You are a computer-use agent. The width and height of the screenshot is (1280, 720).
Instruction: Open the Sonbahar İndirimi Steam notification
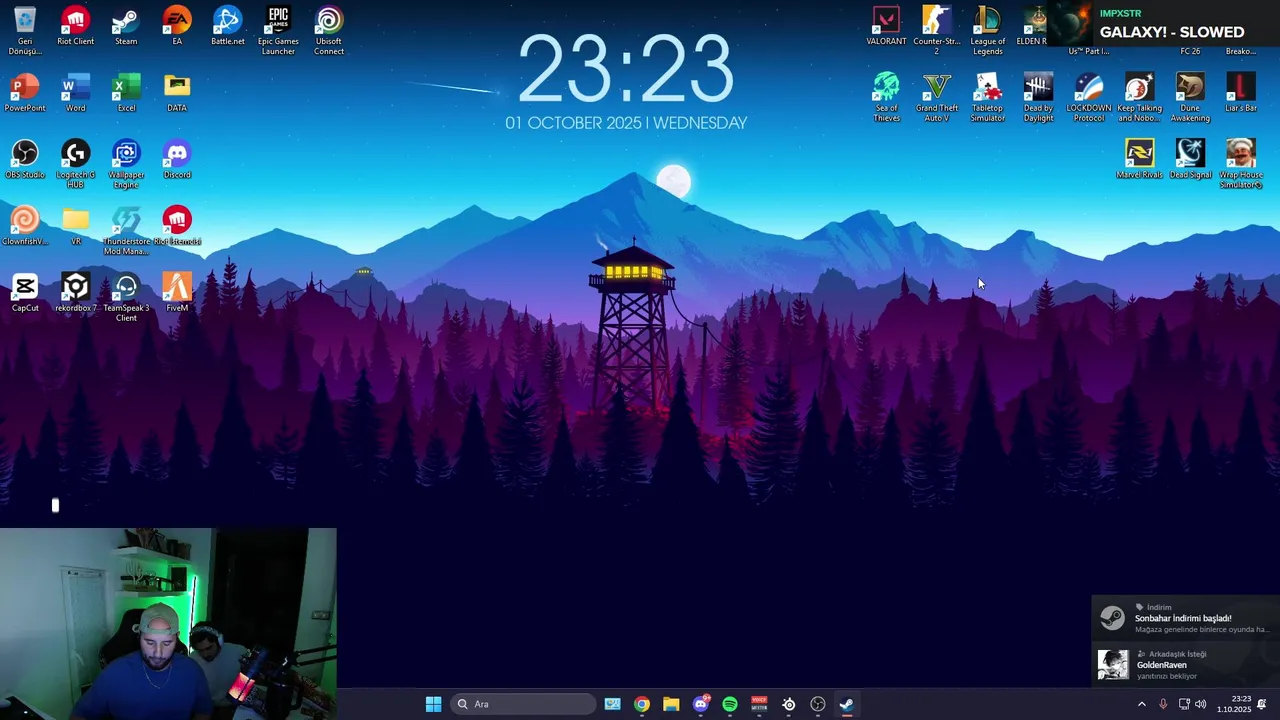[x=1185, y=620]
